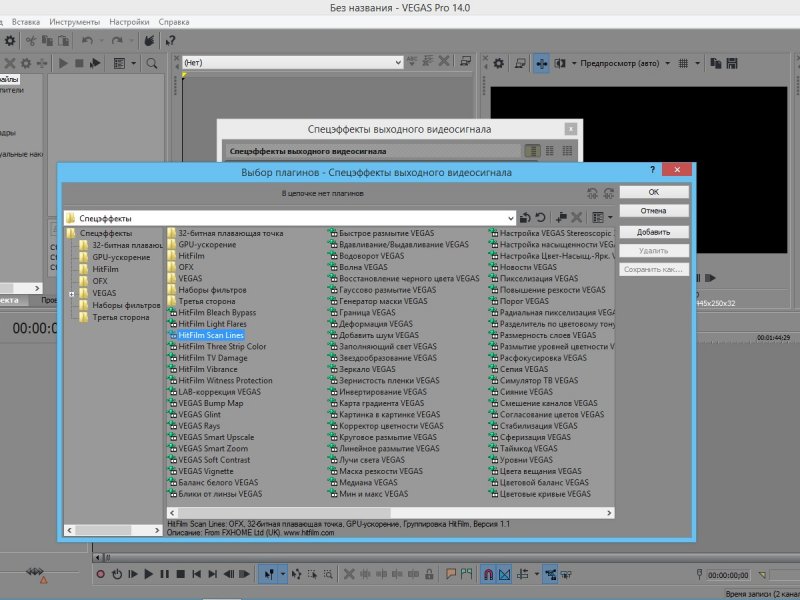Image resolution: width=800 pixels, height=600 pixels.
Task: Open the Инструменты menu
Action: (x=74, y=22)
